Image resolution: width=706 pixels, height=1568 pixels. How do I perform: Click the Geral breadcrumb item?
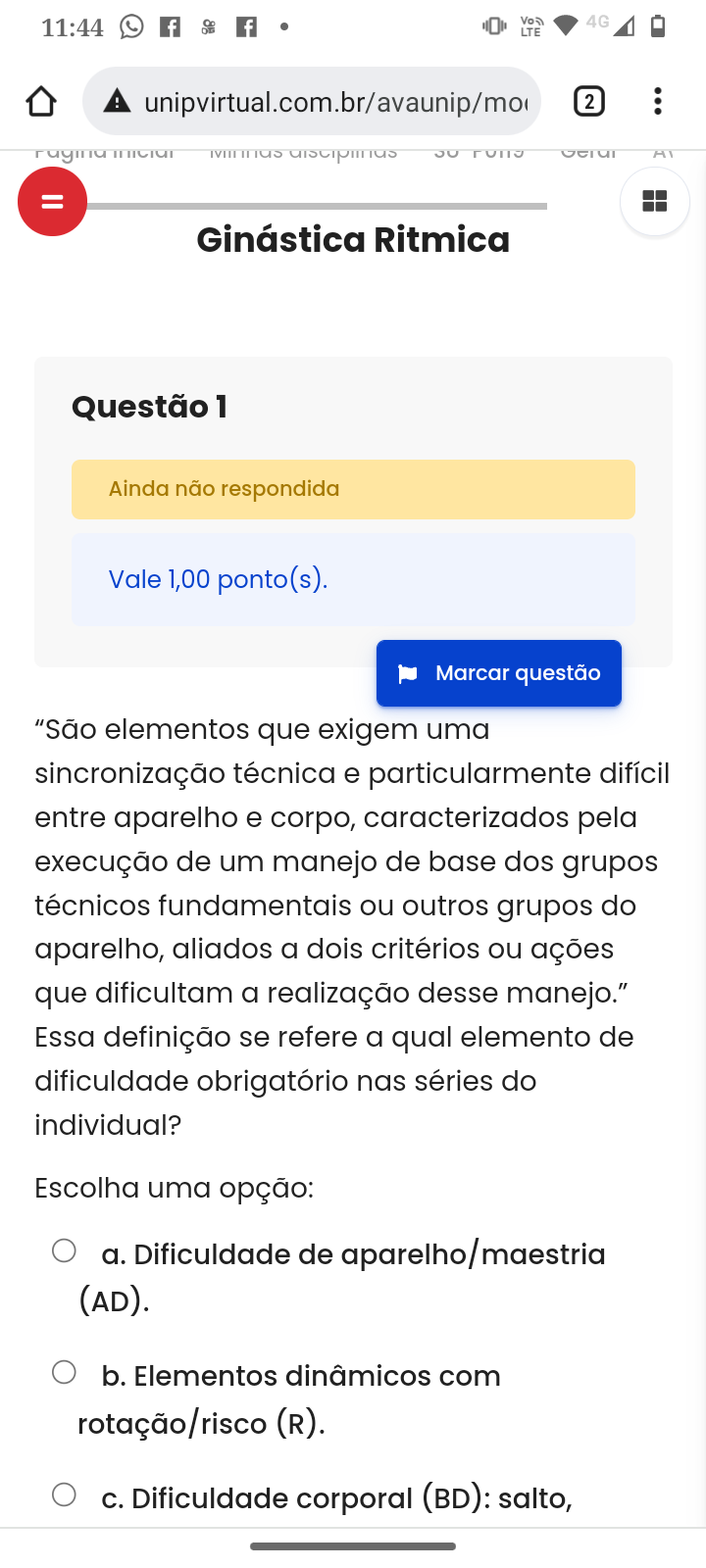click(588, 152)
